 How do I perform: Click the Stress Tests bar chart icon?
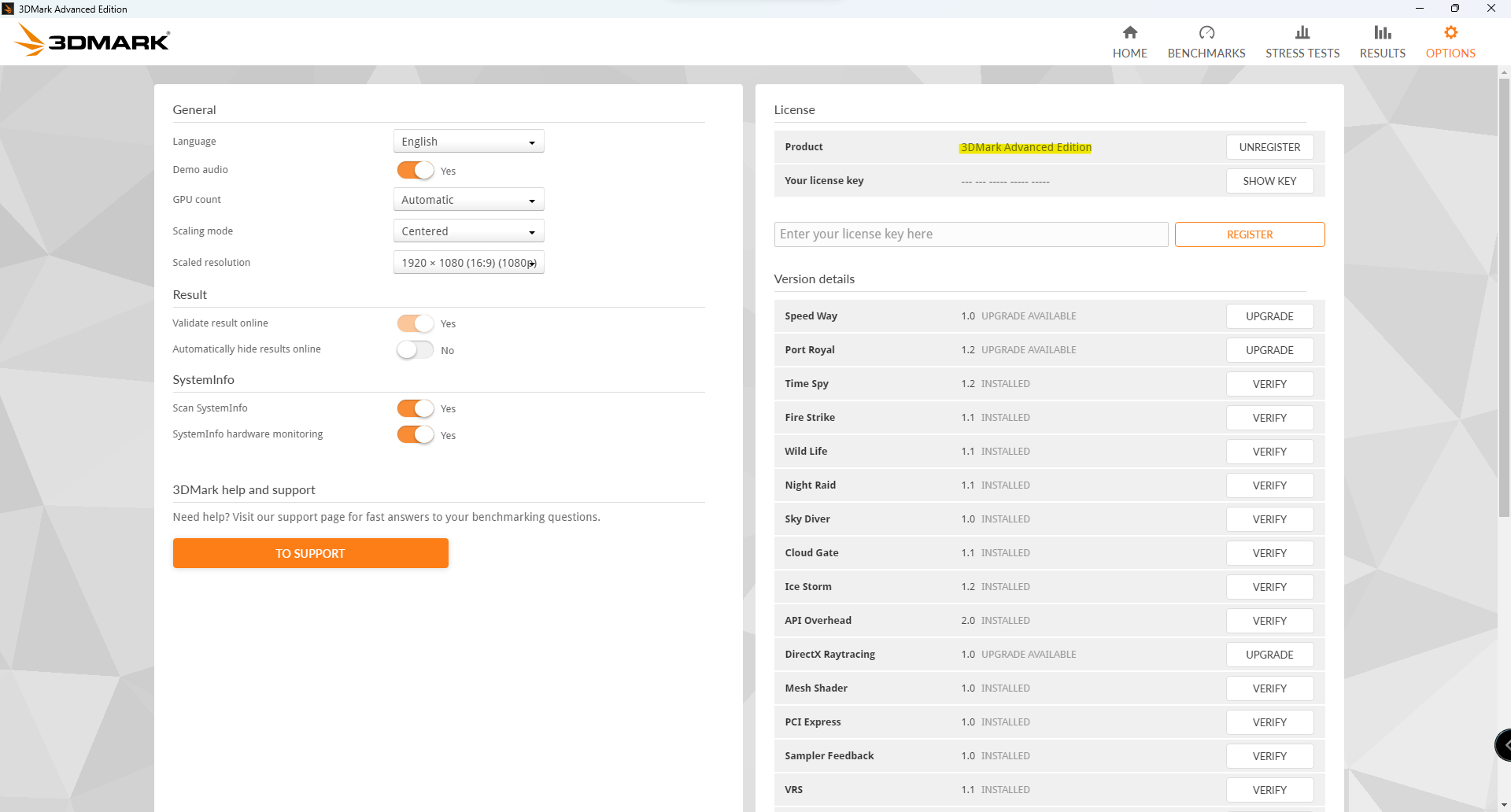1302,32
